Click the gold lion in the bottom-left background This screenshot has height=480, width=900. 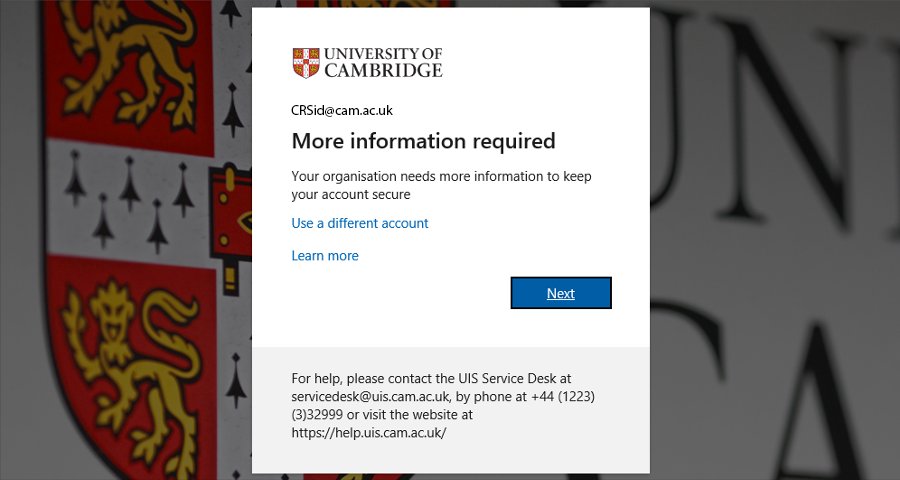coord(133,367)
